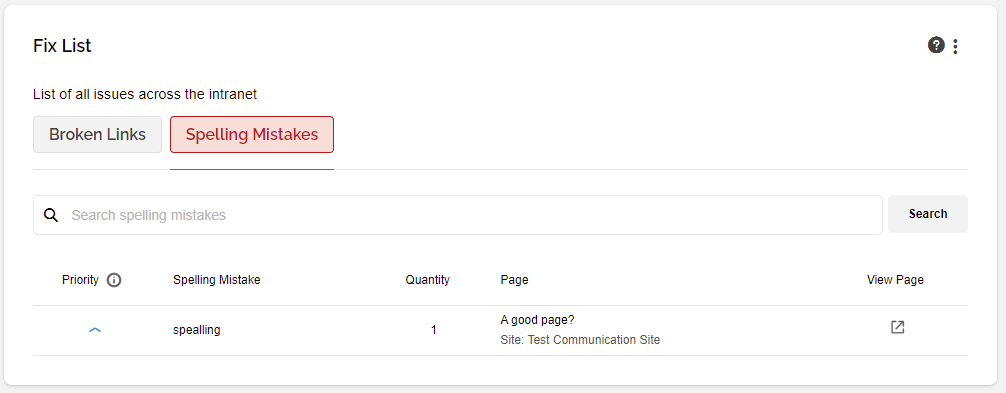The height and width of the screenshot is (393, 1006).
Task: Click the blue priority chevron arrow
Action: click(95, 330)
